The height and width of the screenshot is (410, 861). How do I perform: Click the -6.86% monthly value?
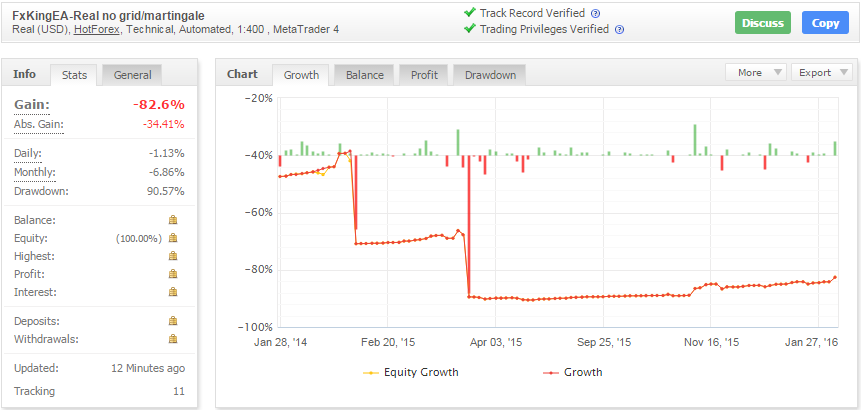pos(165,172)
